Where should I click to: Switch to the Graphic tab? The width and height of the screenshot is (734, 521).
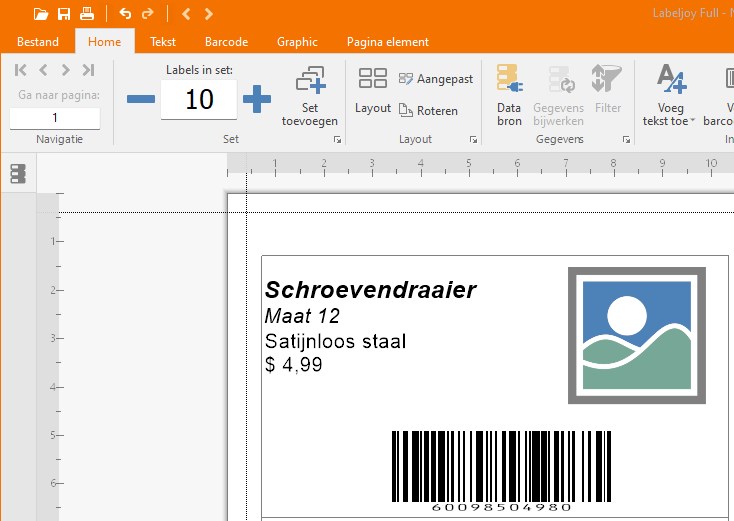[x=297, y=42]
